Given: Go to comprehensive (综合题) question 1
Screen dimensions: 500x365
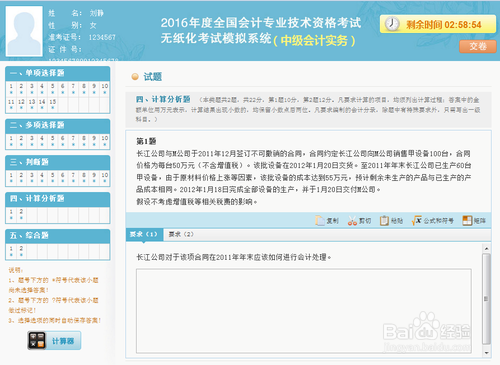Looking at the screenshot, I should point(11,251).
